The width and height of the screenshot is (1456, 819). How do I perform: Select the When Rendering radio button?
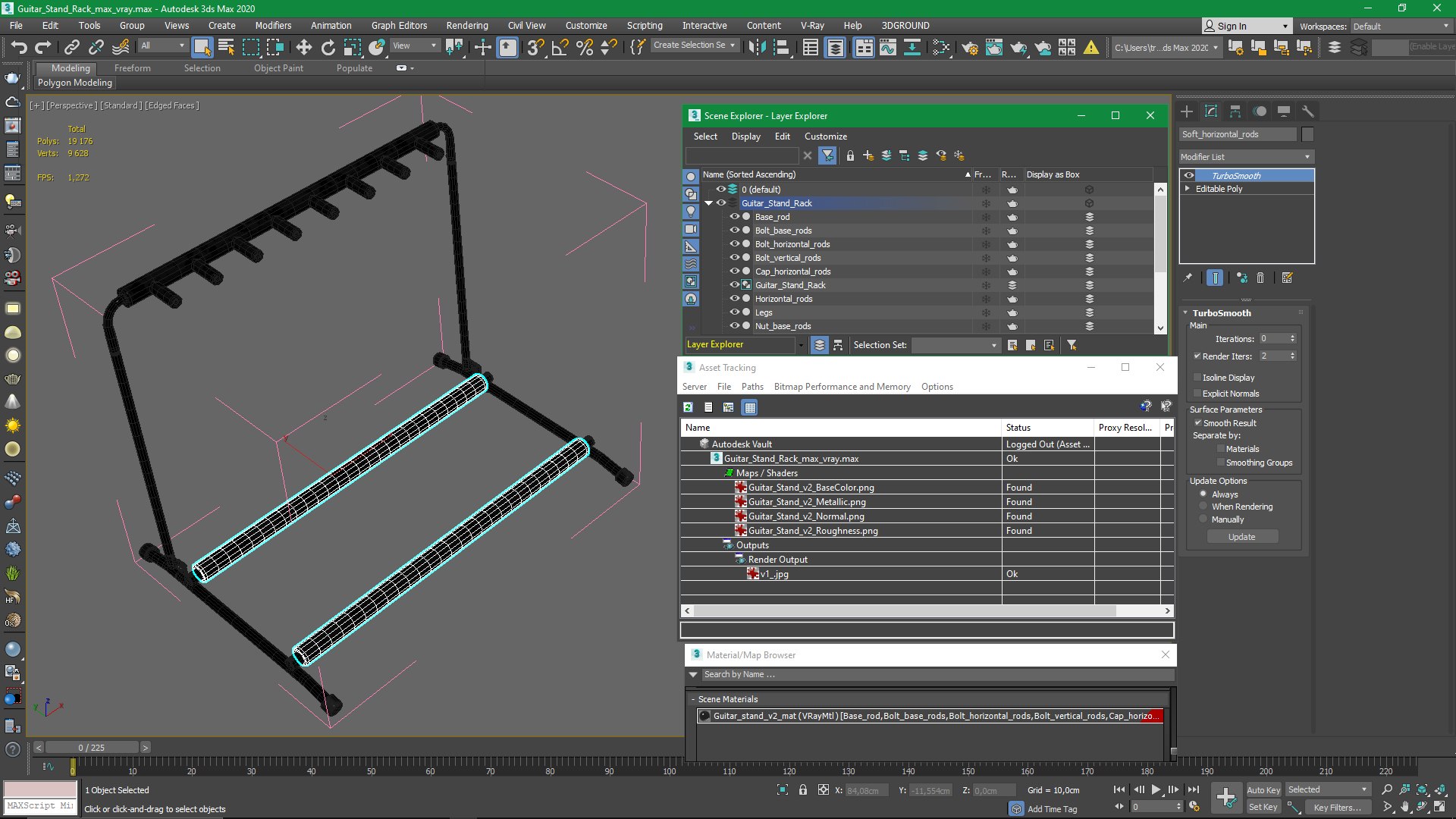coord(1203,507)
